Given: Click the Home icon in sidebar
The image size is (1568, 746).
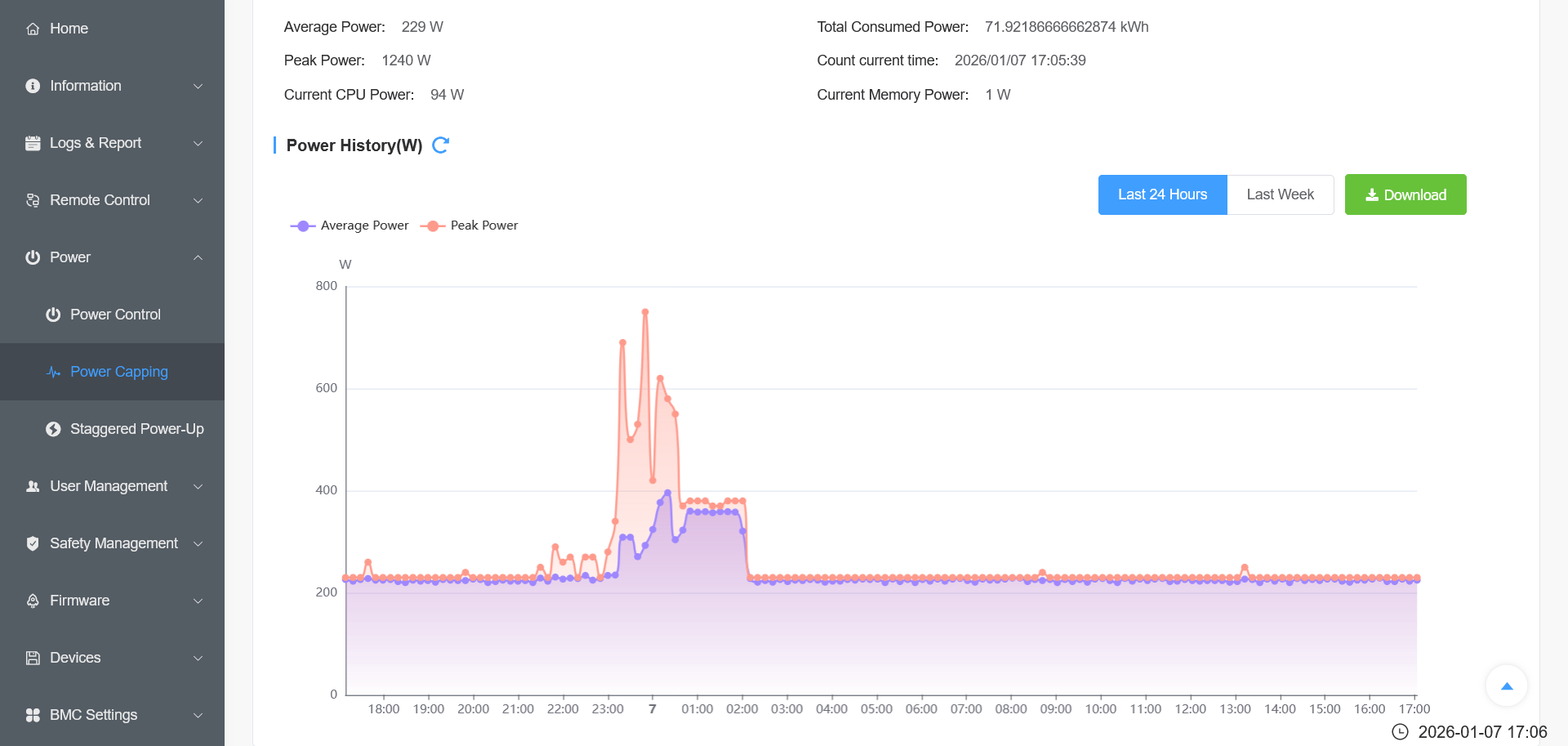Looking at the screenshot, I should (33, 29).
